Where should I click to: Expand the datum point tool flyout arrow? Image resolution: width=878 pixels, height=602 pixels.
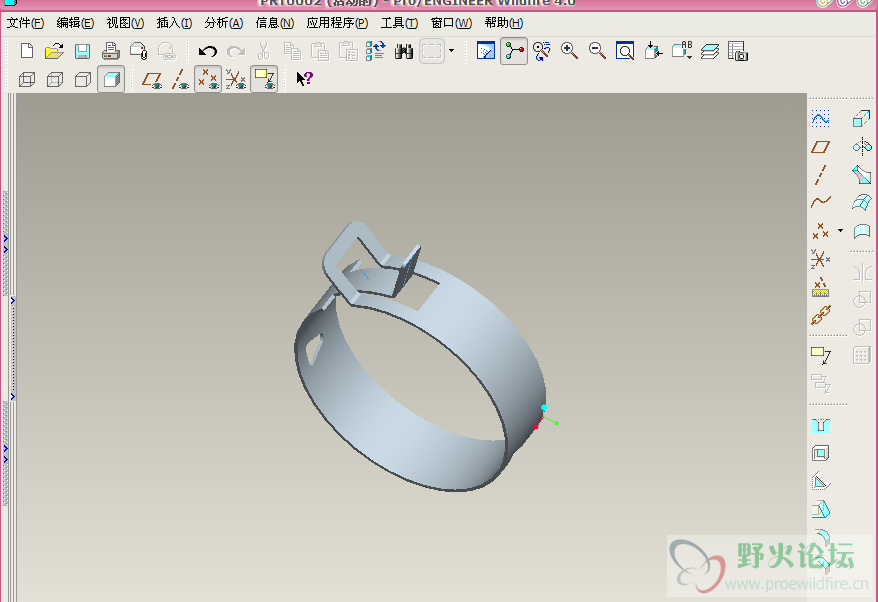click(840, 230)
